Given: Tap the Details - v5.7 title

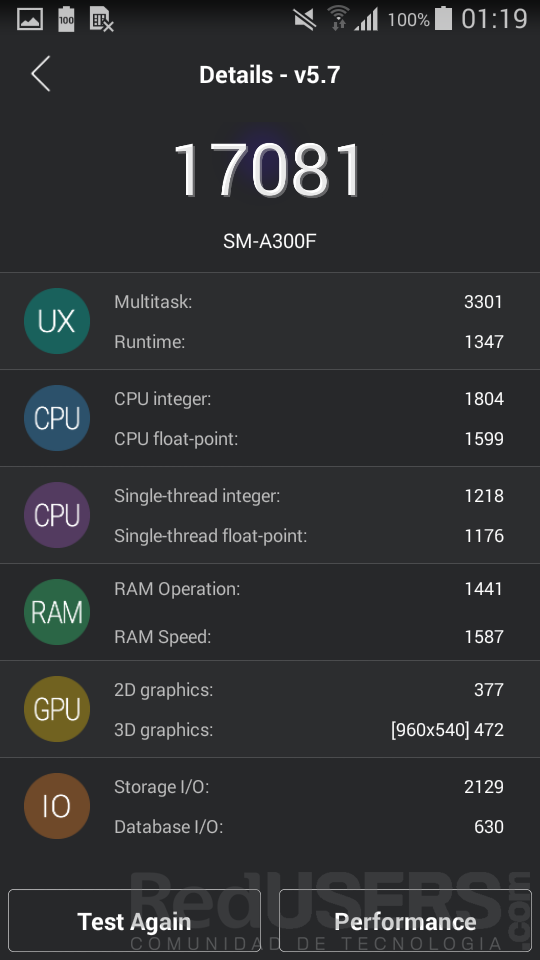Looking at the screenshot, I should (269, 75).
